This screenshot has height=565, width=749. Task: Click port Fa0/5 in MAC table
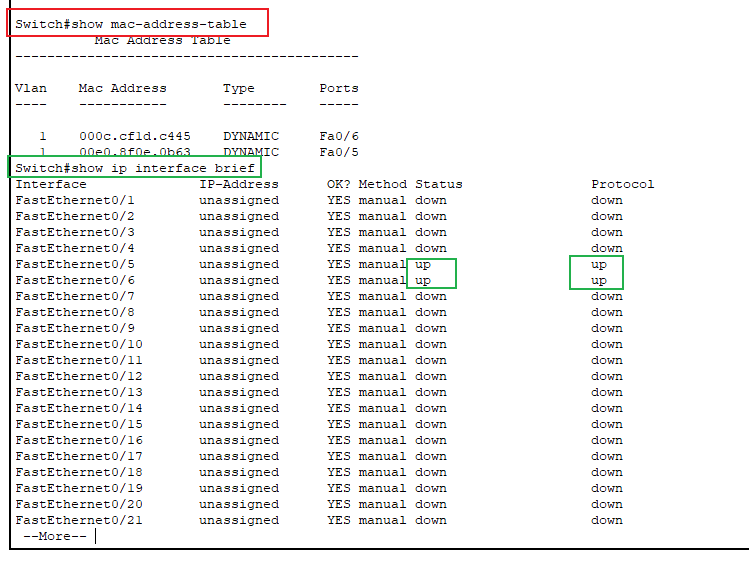tap(339, 152)
